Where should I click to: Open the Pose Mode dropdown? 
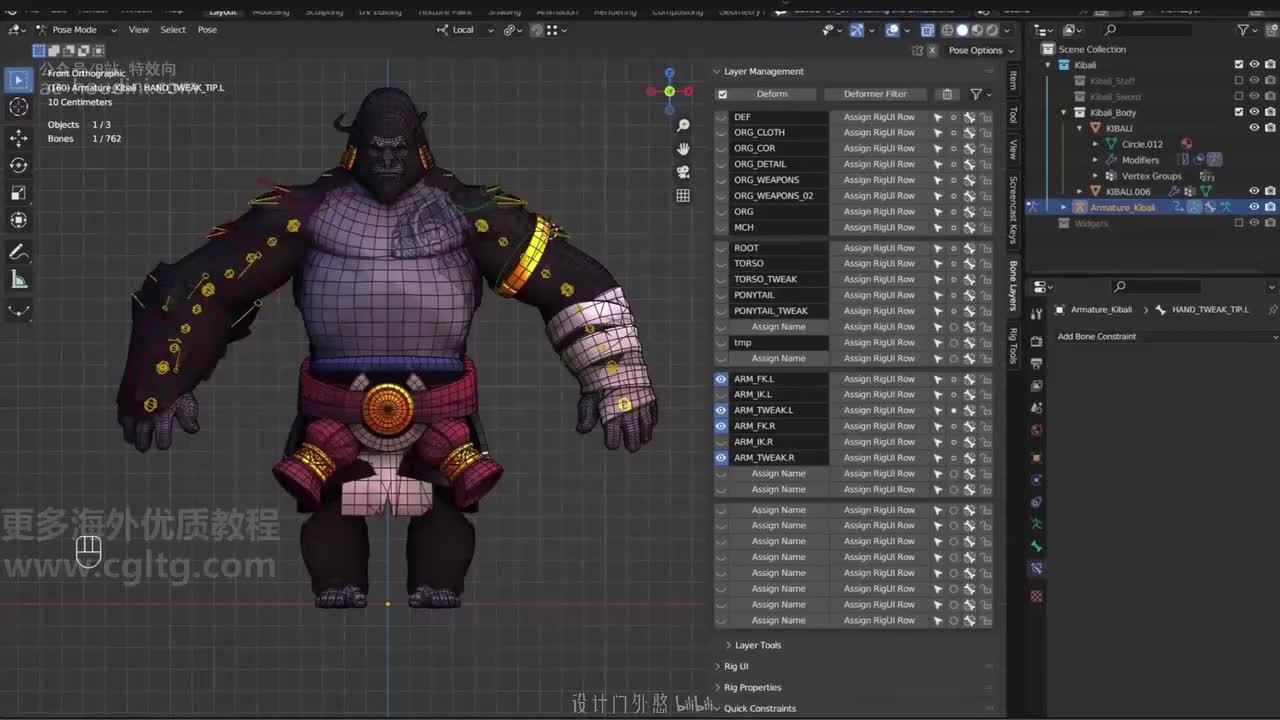(76, 30)
